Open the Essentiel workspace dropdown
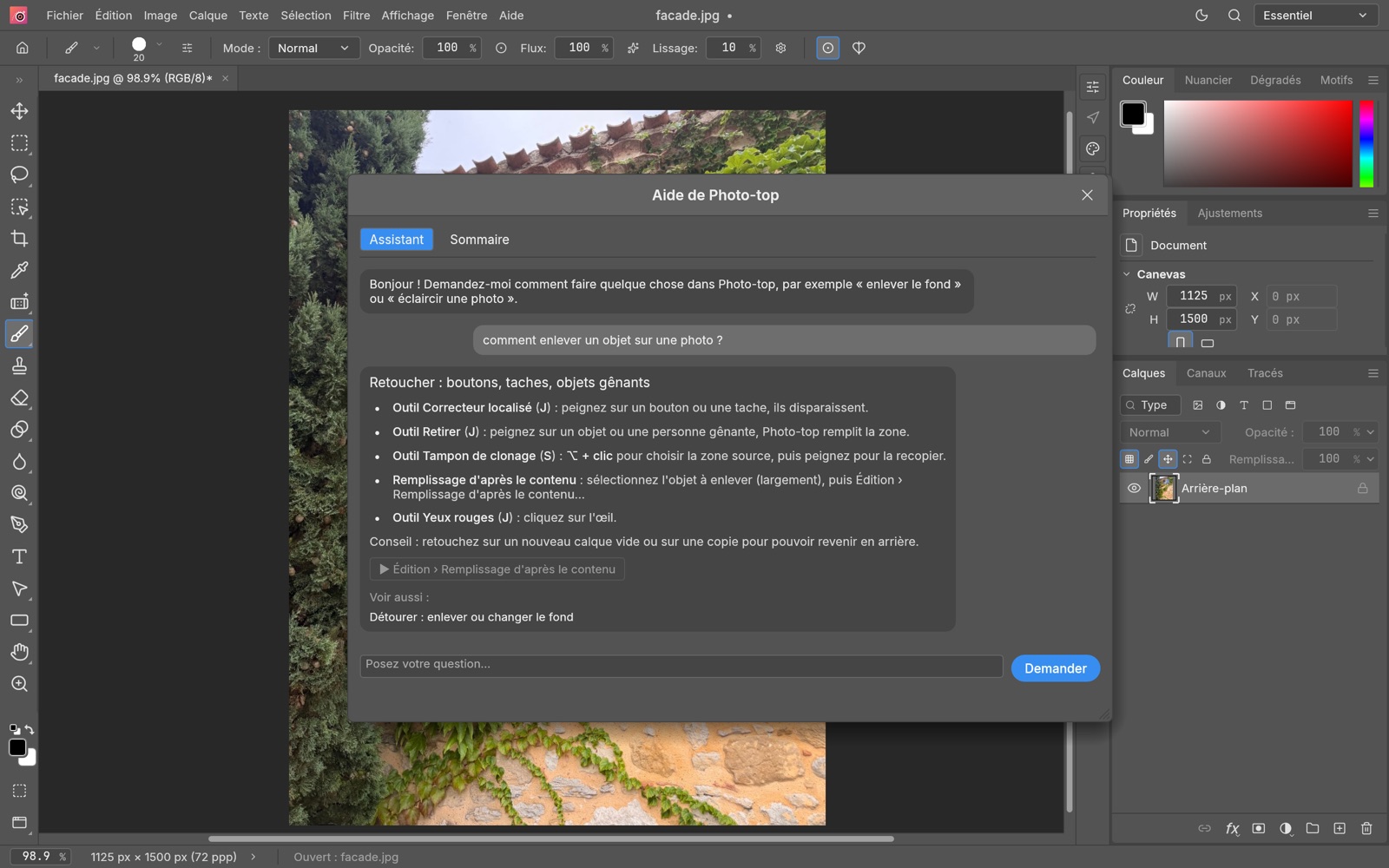The image size is (1389, 868). [x=1315, y=16]
